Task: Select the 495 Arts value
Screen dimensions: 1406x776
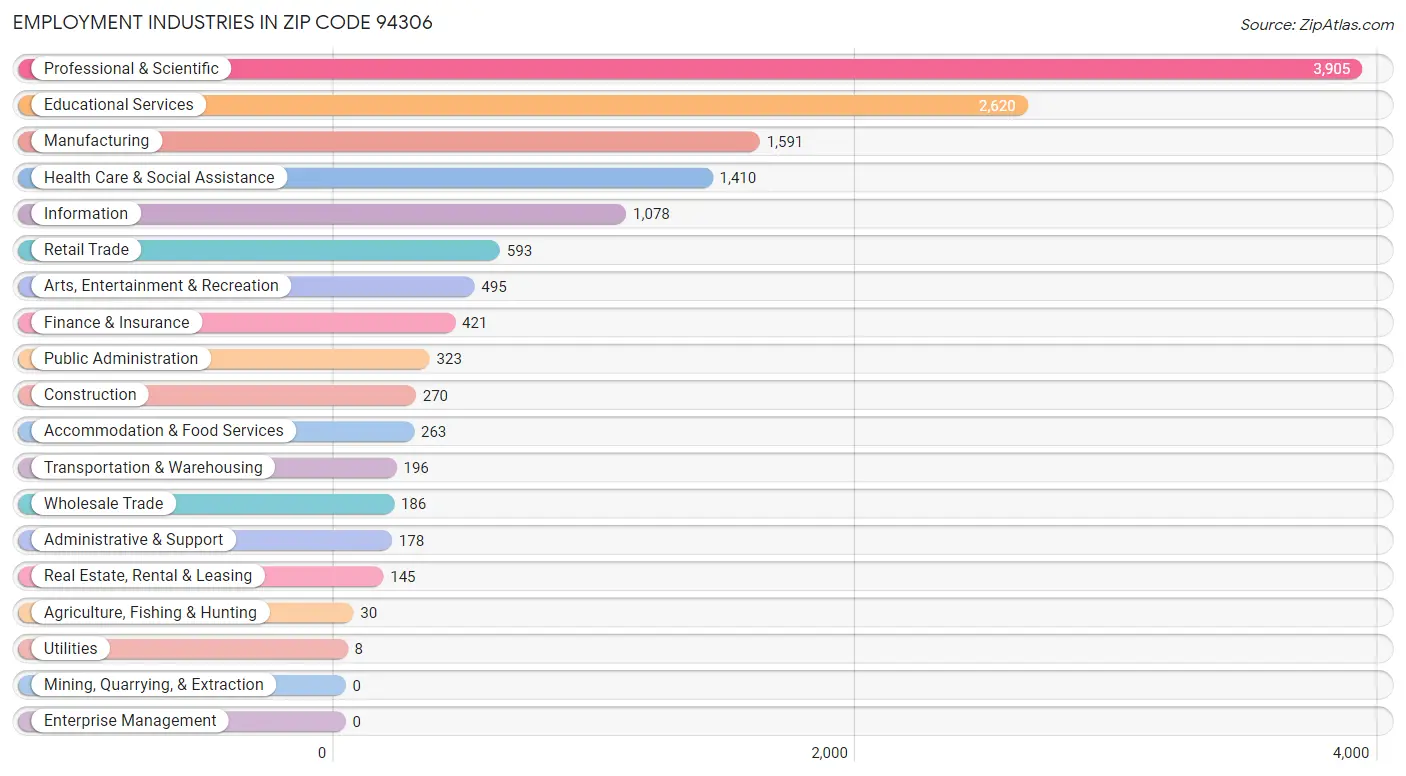Action: pyautogui.click(x=494, y=287)
